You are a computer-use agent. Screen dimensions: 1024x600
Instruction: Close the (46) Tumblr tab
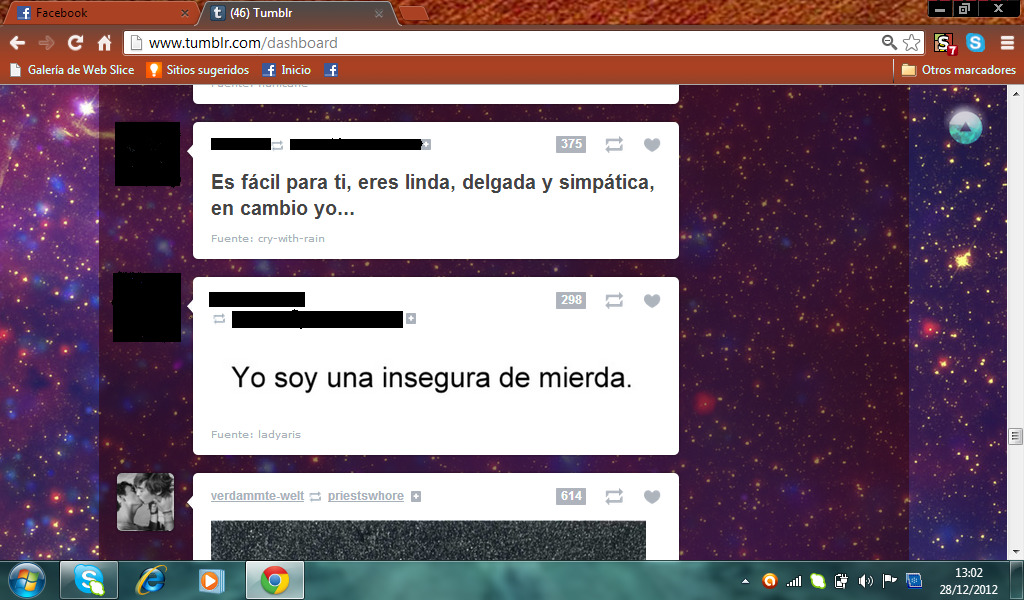[379, 13]
